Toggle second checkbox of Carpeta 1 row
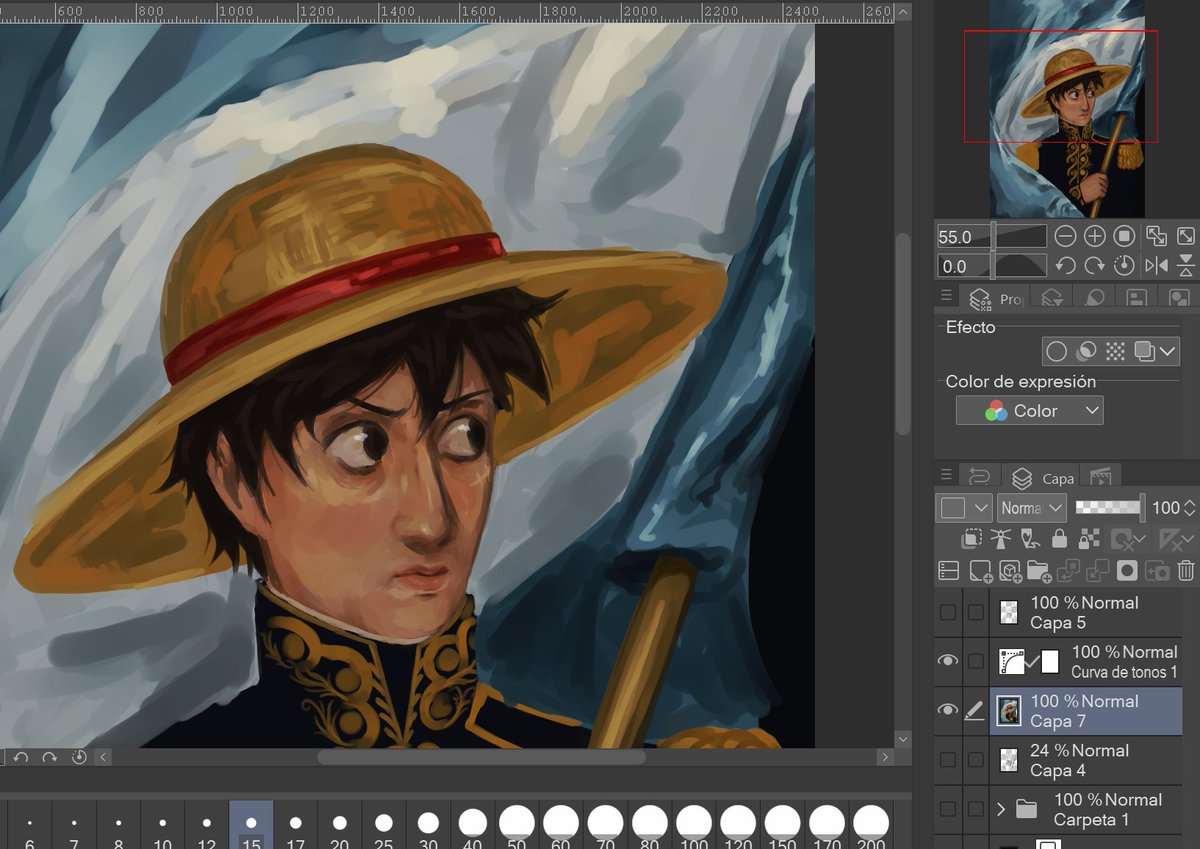The height and width of the screenshot is (849, 1200). (x=976, y=809)
